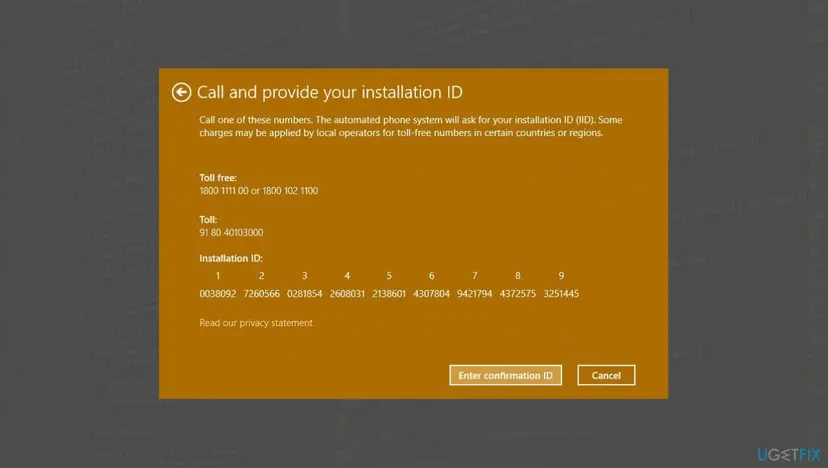Go back using the circled arrow icon
Viewport: 828px width, 468px height.
point(181,92)
